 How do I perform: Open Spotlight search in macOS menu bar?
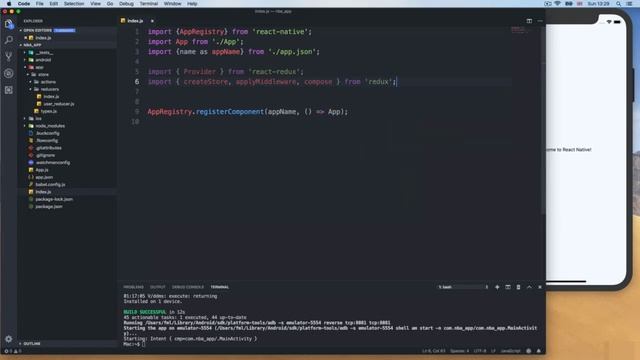(618, 4)
